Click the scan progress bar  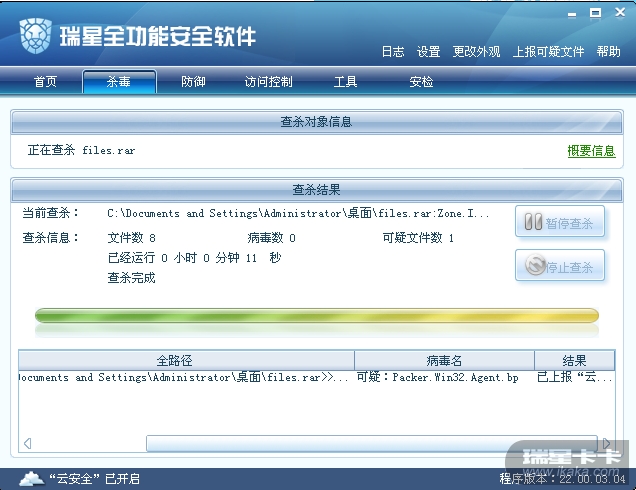[x=317, y=316]
